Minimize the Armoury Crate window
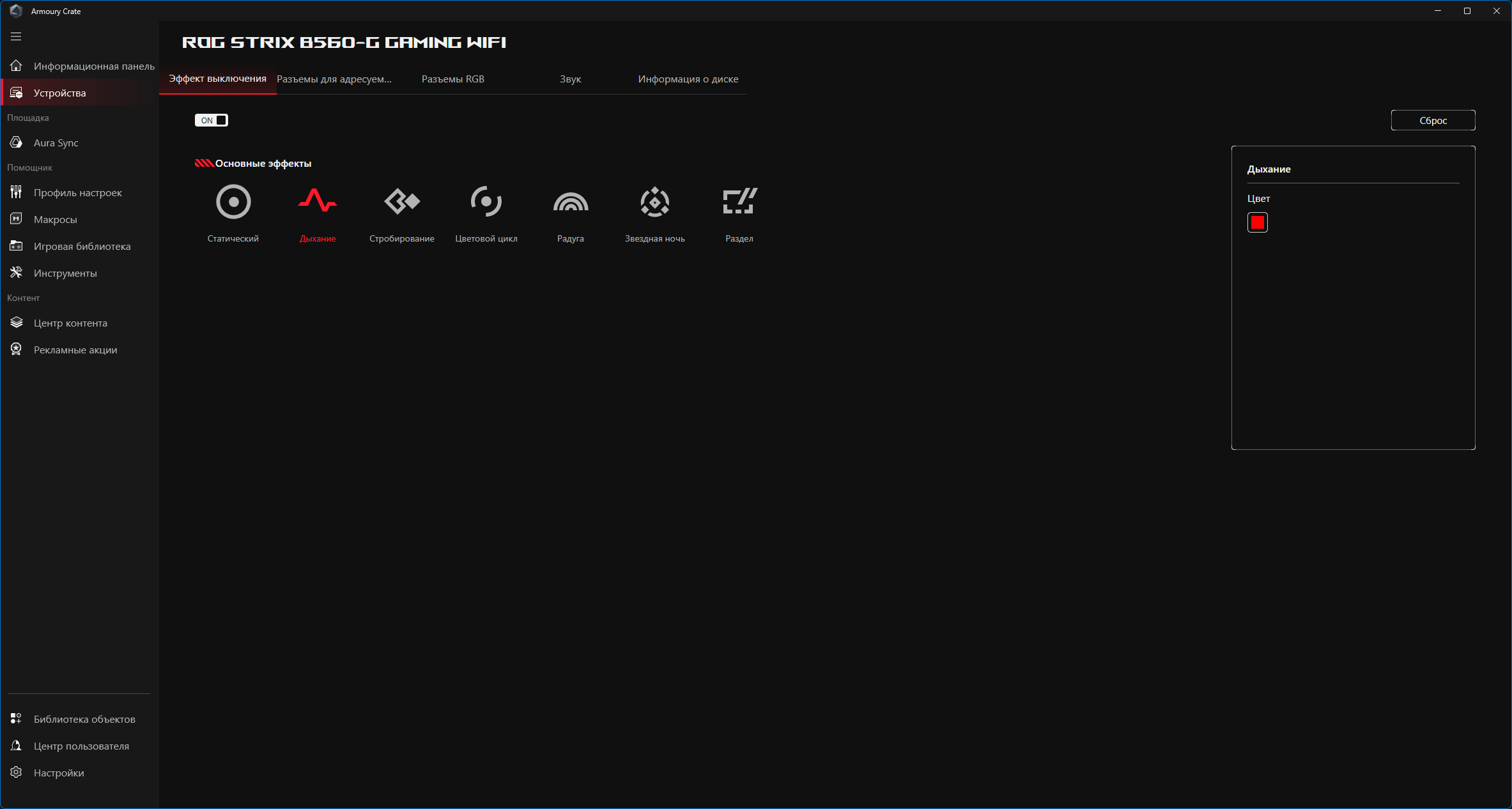Screen dimensions: 1512x809 [x=1438, y=11]
